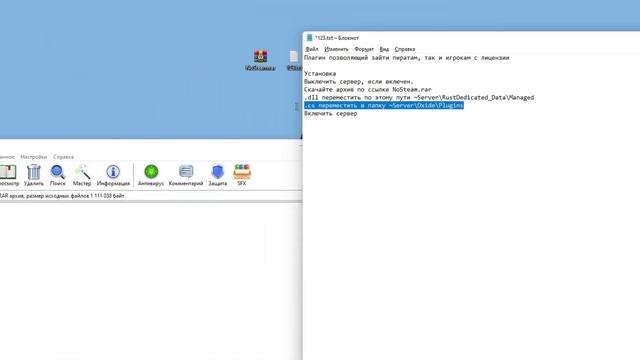Click the Просмотр (View) book icon in WinRAR
The image size is (640, 360).
pyautogui.click(x=8, y=175)
